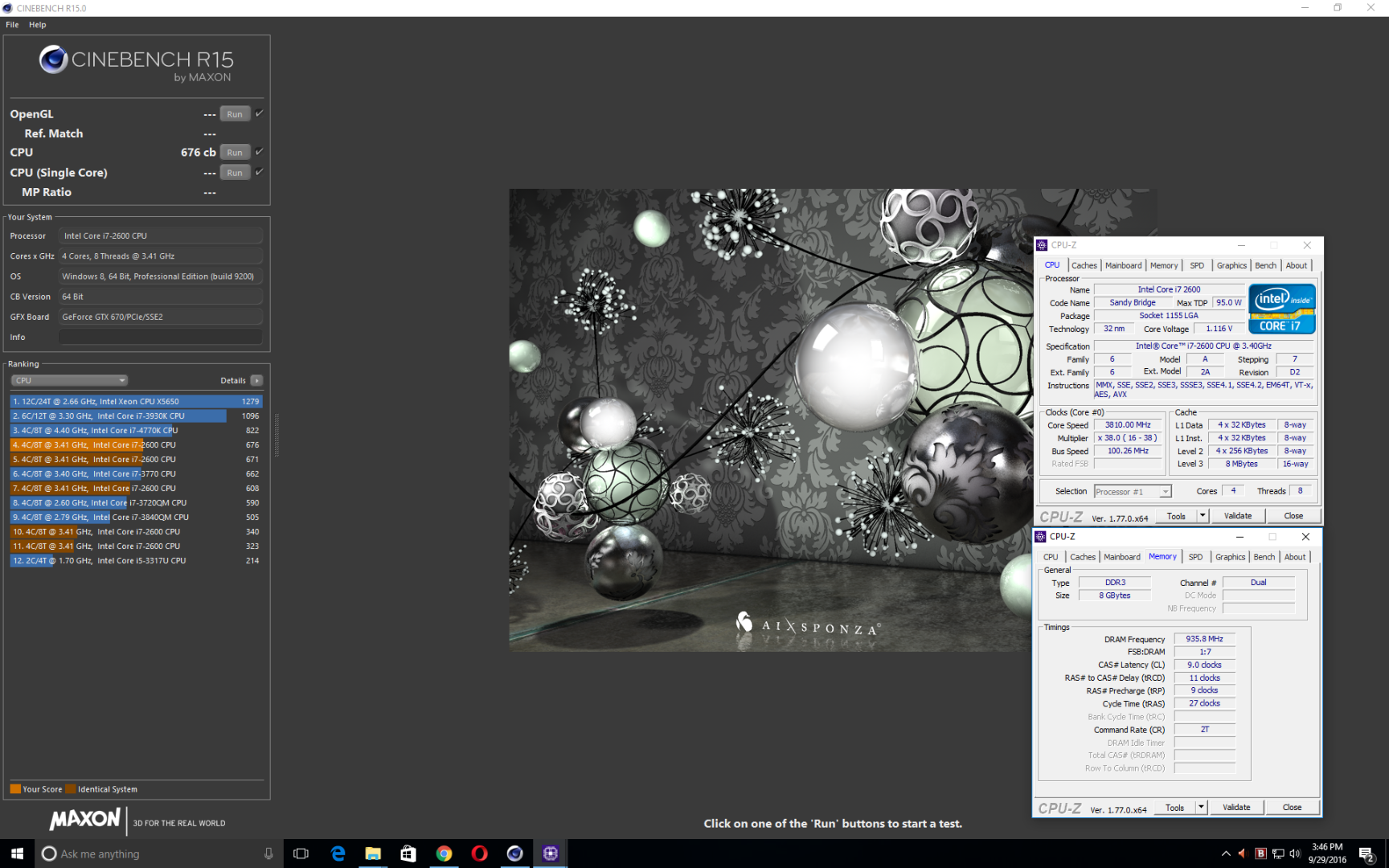The height and width of the screenshot is (868, 1389).
Task: Open the taskbar clock and date
Action: point(1327,854)
